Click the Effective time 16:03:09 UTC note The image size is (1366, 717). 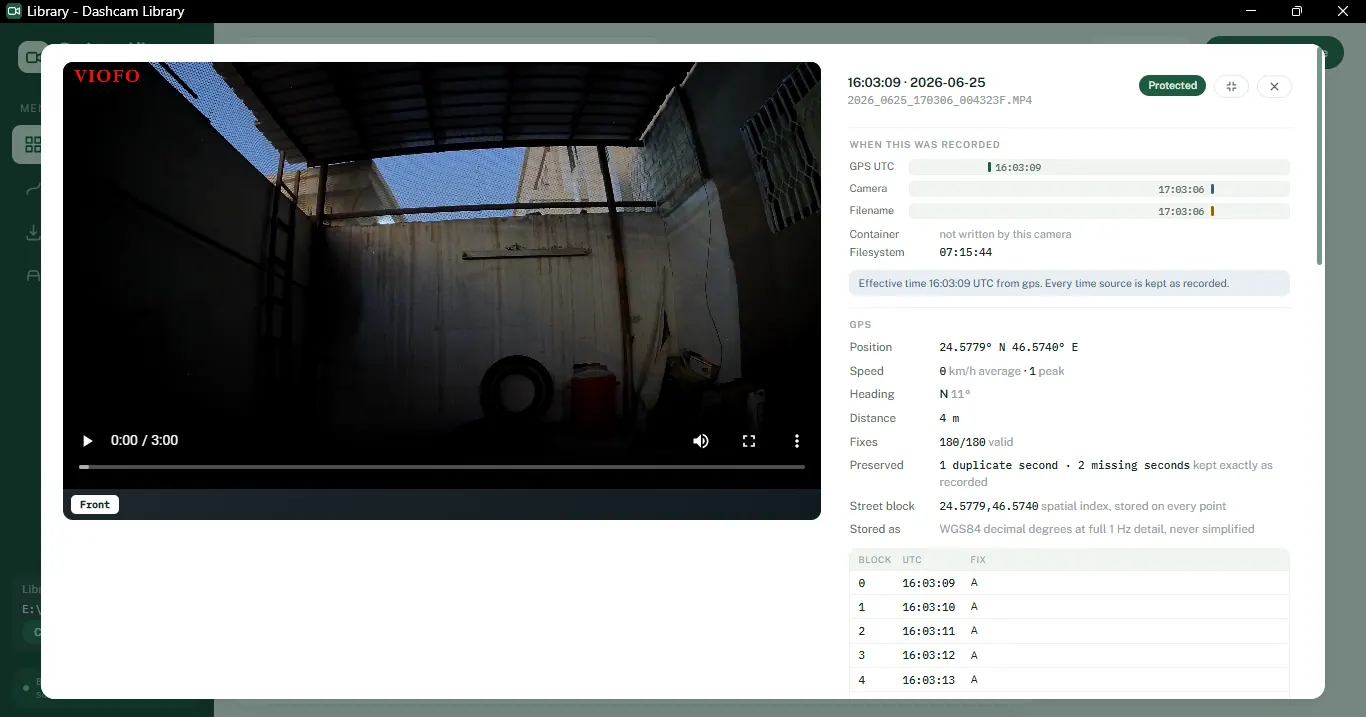(x=1069, y=283)
